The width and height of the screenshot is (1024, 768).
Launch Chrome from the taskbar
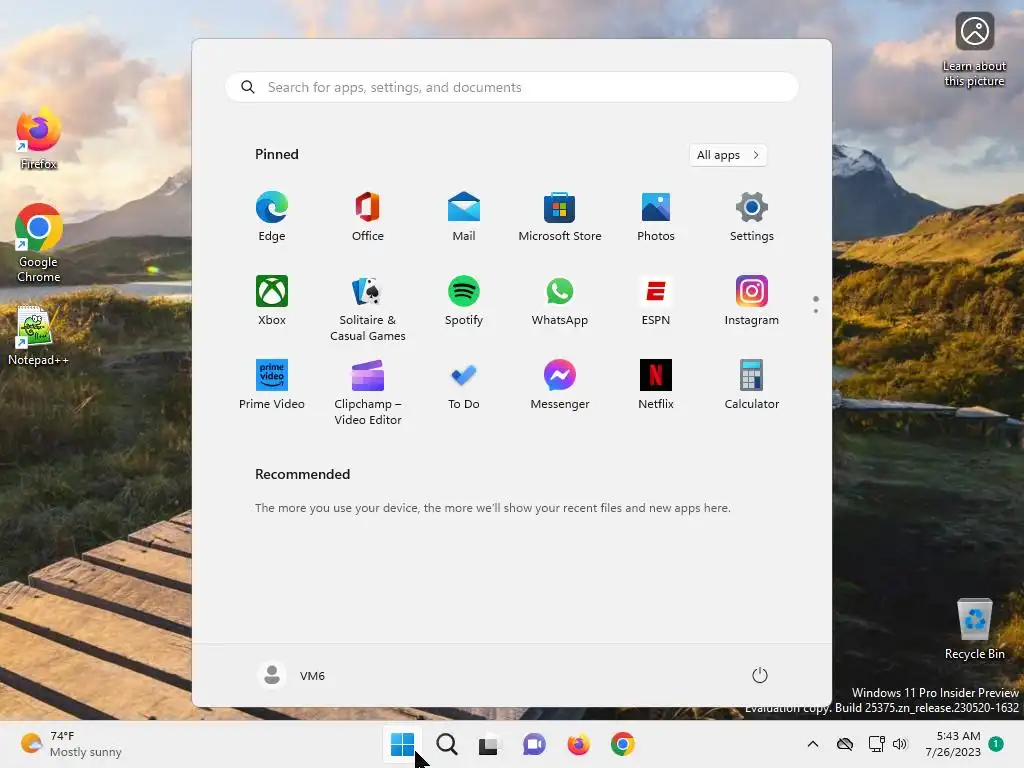tap(623, 744)
